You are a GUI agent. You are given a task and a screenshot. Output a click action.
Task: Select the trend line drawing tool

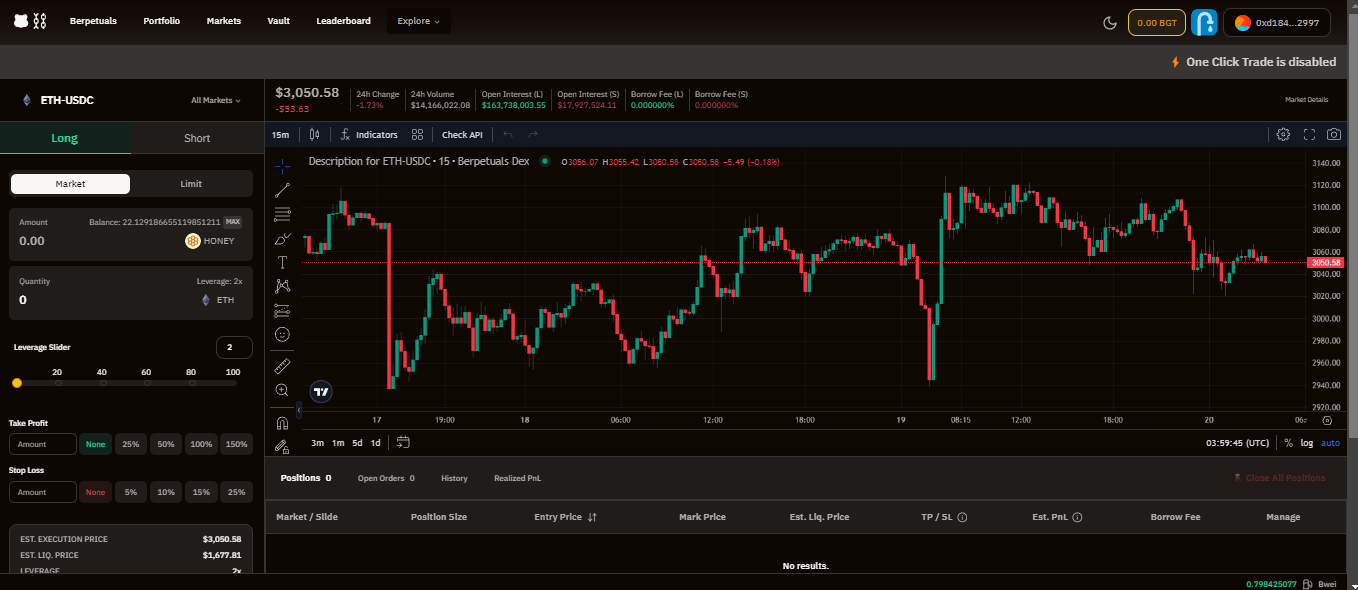pyautogui.click(x=282, y=190)
